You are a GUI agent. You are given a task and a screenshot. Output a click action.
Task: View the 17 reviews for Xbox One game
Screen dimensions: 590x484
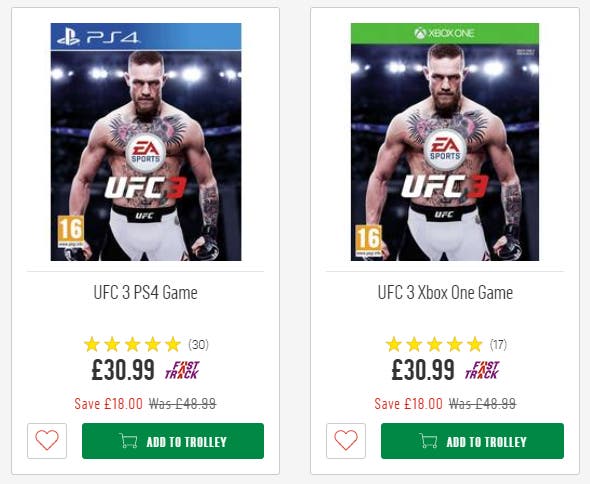pos(498,344)
